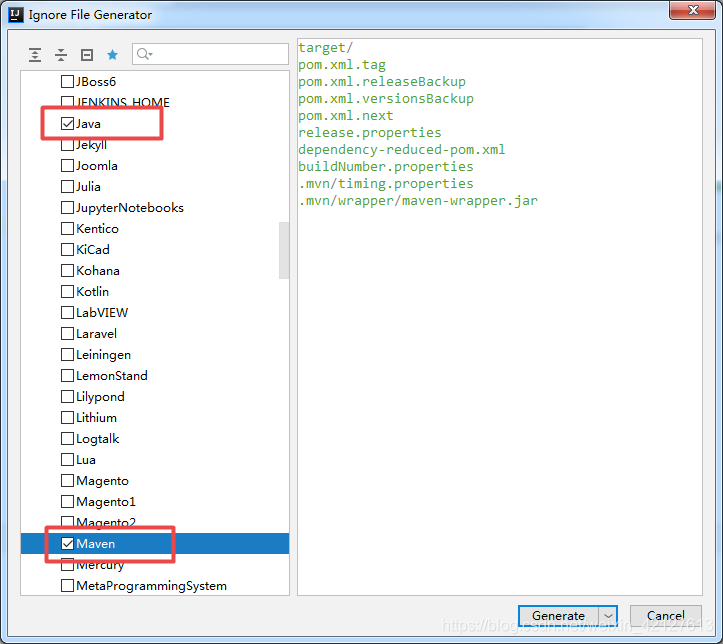Check the LabVIEW checkbox
This screenshot has width=723, height=644.
pyautogui.click(x=67, y=313)
